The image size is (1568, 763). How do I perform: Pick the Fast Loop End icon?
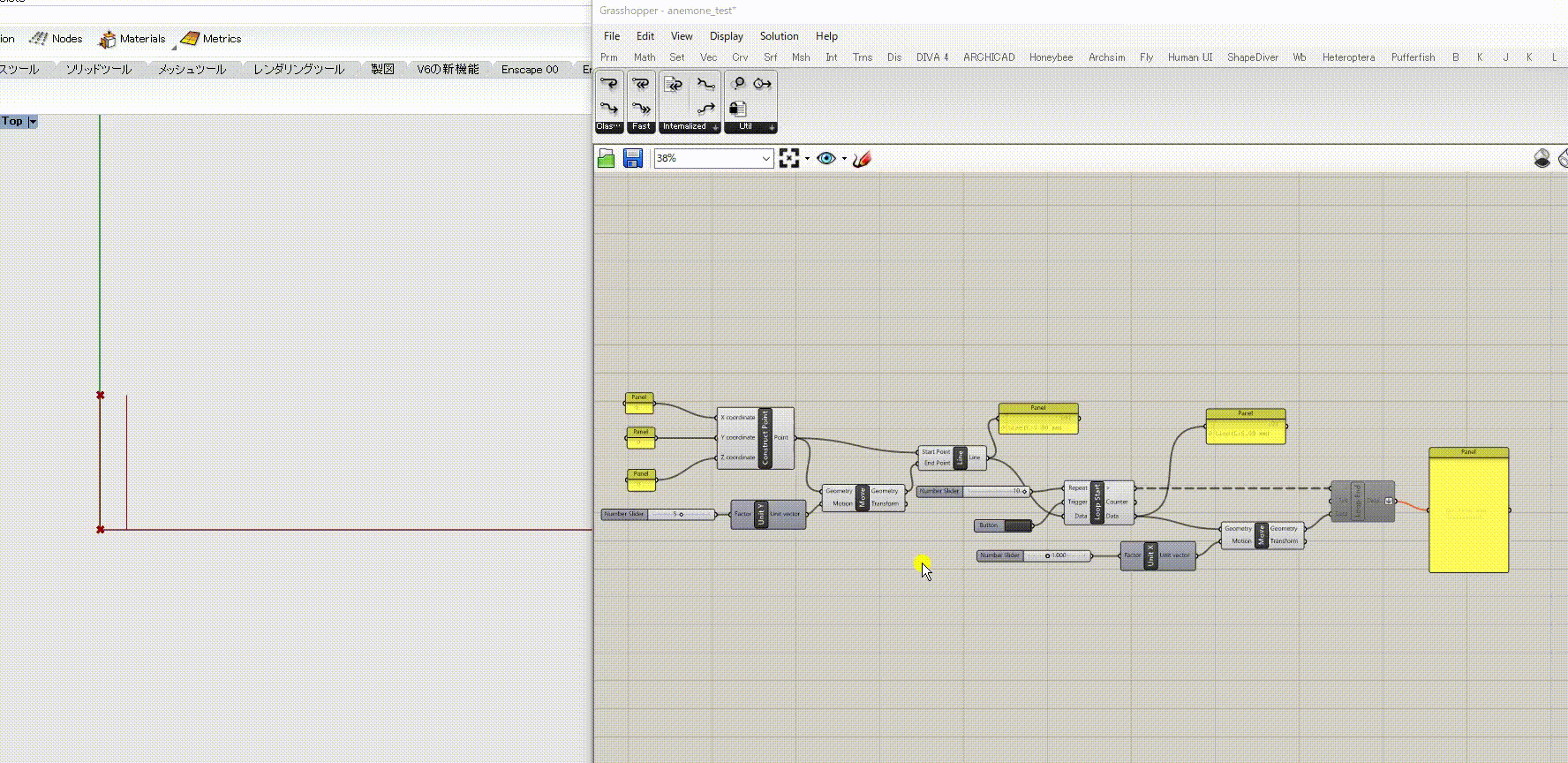(x=641, y=109)
